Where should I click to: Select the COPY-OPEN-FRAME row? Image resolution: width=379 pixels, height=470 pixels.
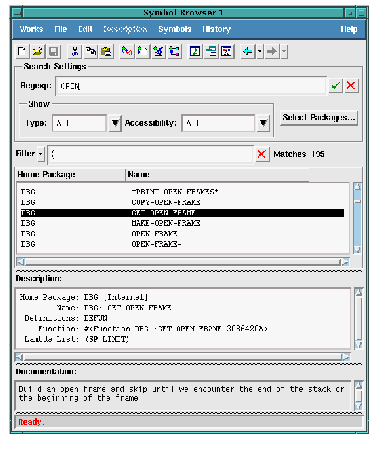coord(182,202)
